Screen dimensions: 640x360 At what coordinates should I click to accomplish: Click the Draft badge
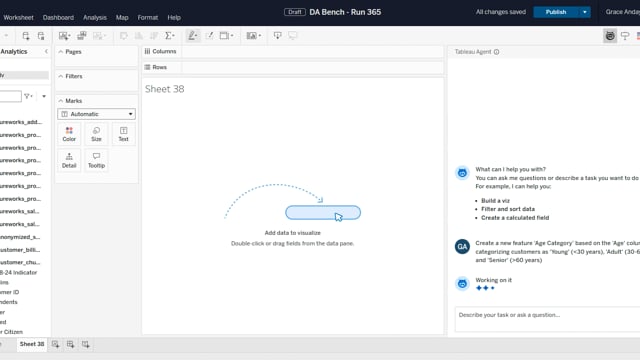click(x=295, y=12)
